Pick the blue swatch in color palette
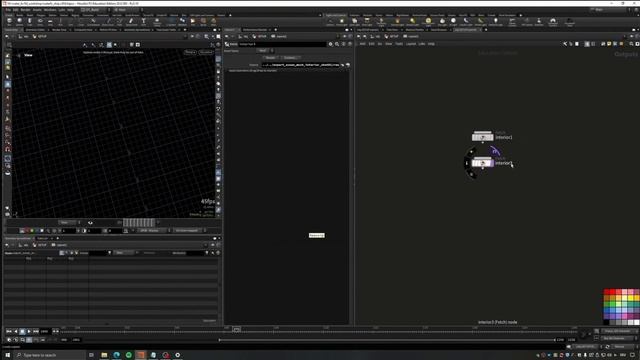This screenshot has width=640, height=360. (x=607, y=311)
